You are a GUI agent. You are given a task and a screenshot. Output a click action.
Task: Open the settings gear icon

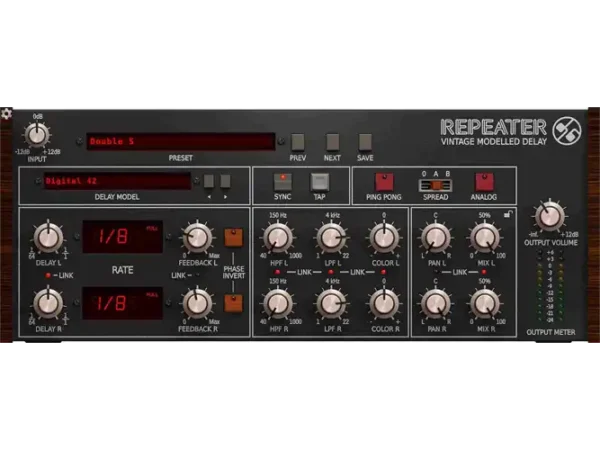(x=7, y=114)
